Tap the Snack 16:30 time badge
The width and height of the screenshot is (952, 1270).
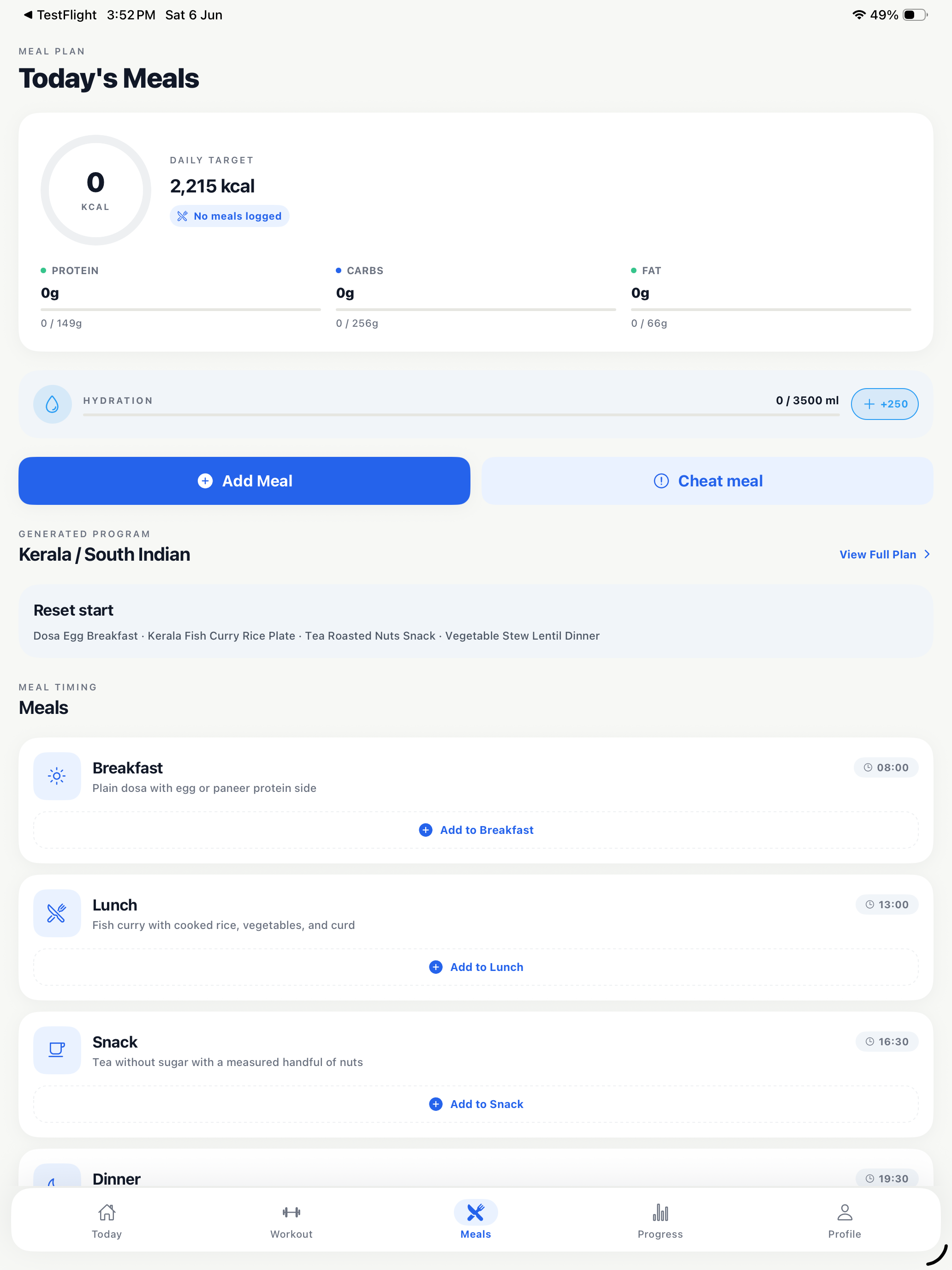[887, 1042]
